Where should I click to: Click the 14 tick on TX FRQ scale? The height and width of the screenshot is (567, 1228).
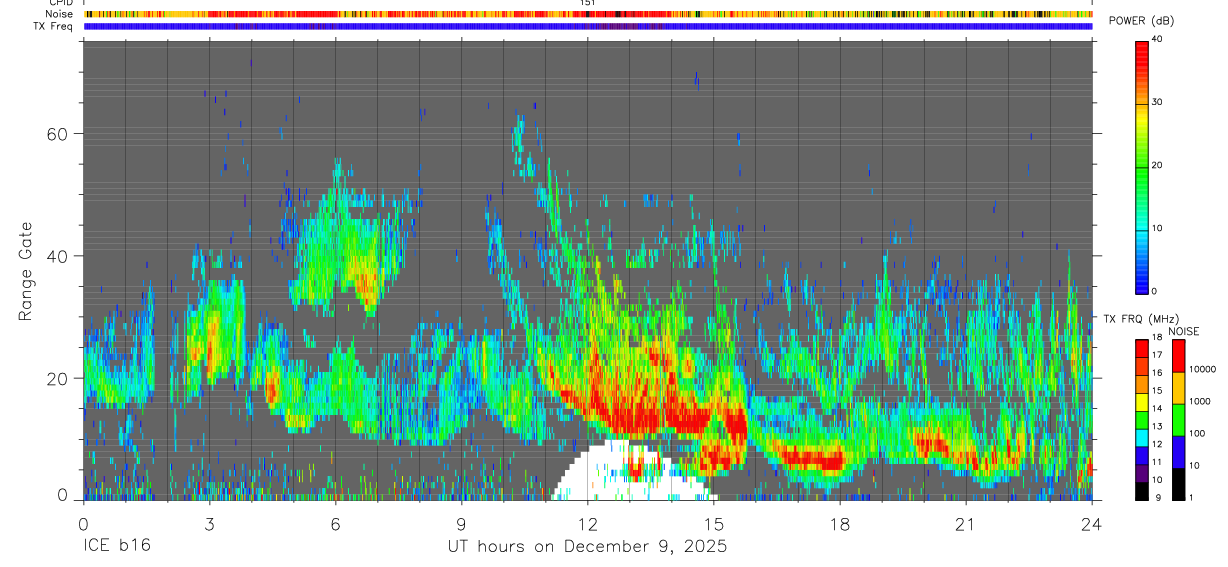(x=1157, y=408)
